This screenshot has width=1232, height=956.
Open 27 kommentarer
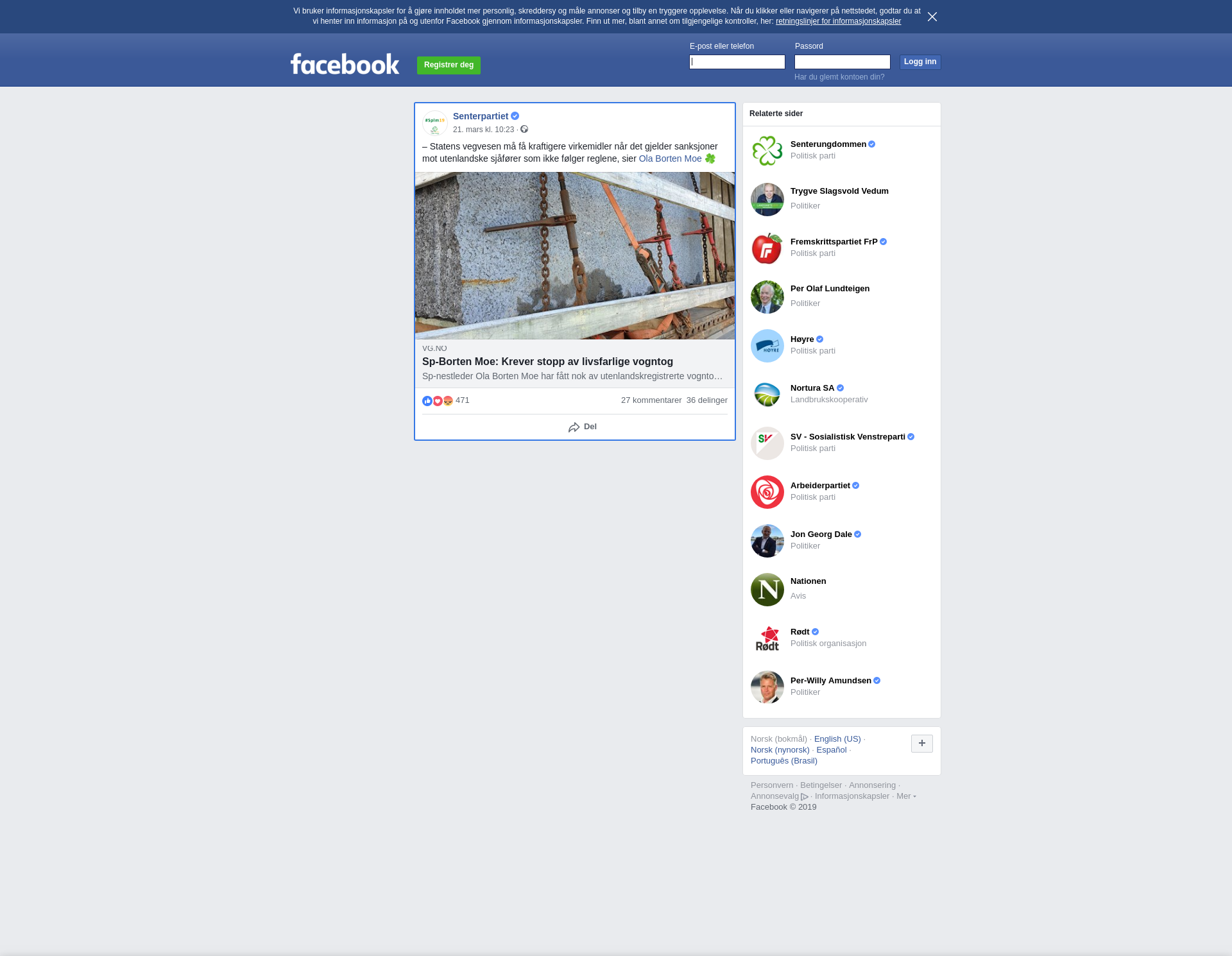pos(651,400)
